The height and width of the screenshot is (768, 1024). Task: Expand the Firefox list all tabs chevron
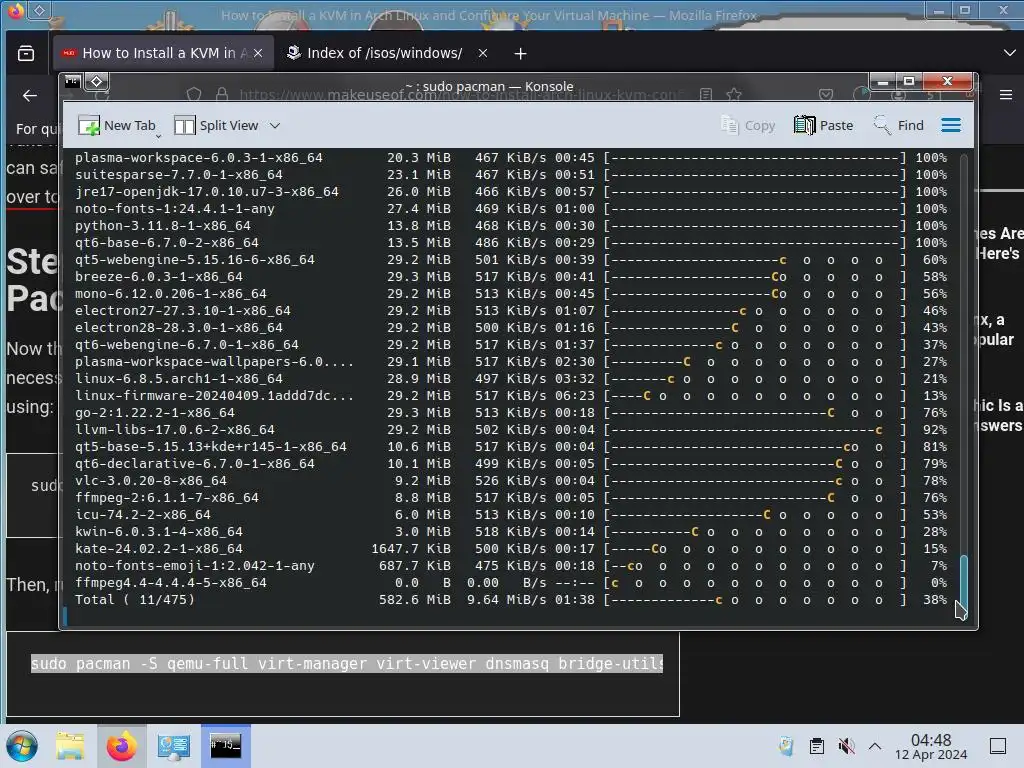point(1009,53)
